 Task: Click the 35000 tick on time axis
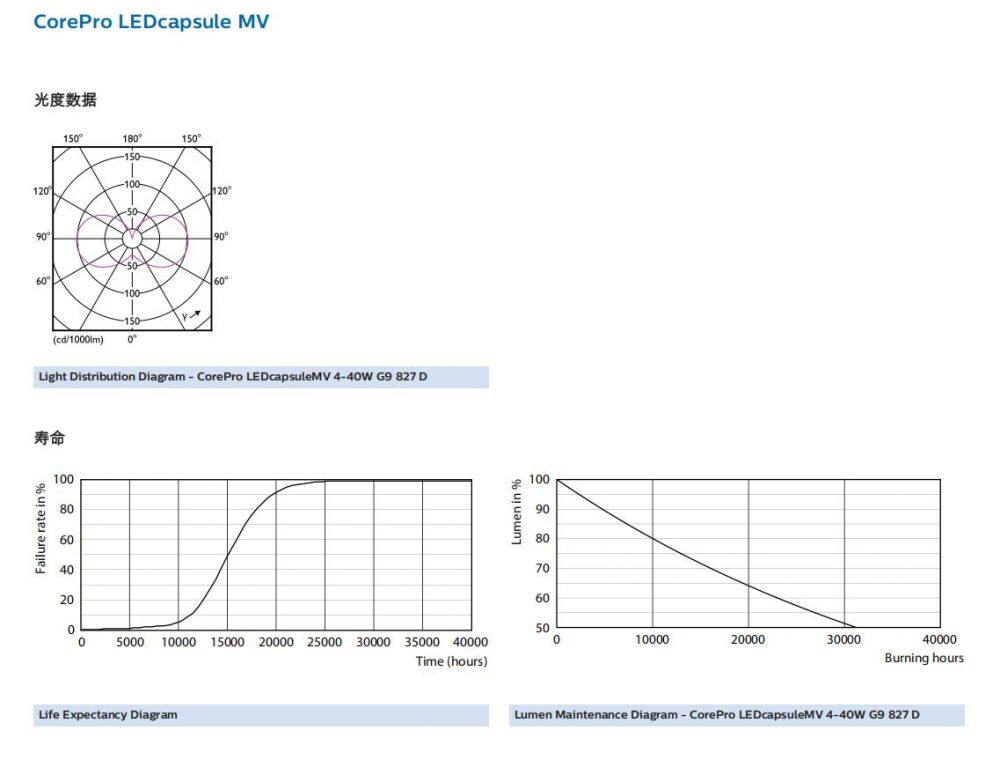pyautogui.click(x=421, y=642)
